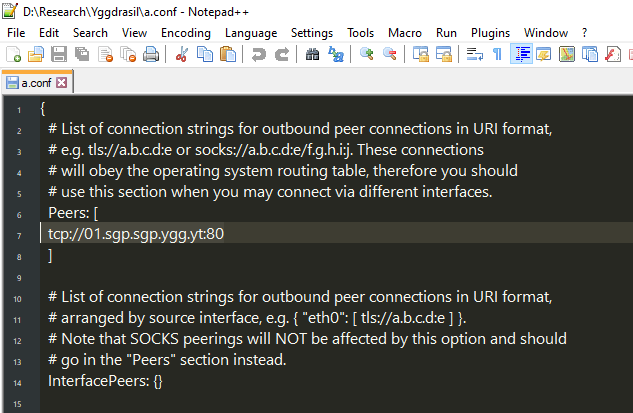Open the Settings menu

tap(312, 33)
